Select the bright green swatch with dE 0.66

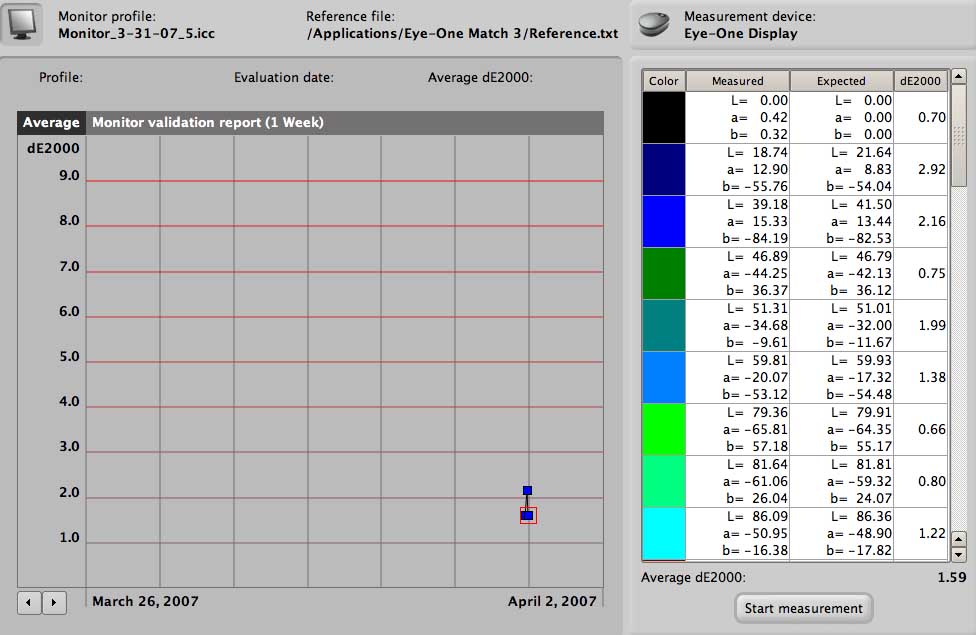pyautogui.click(x=664, y=430)
